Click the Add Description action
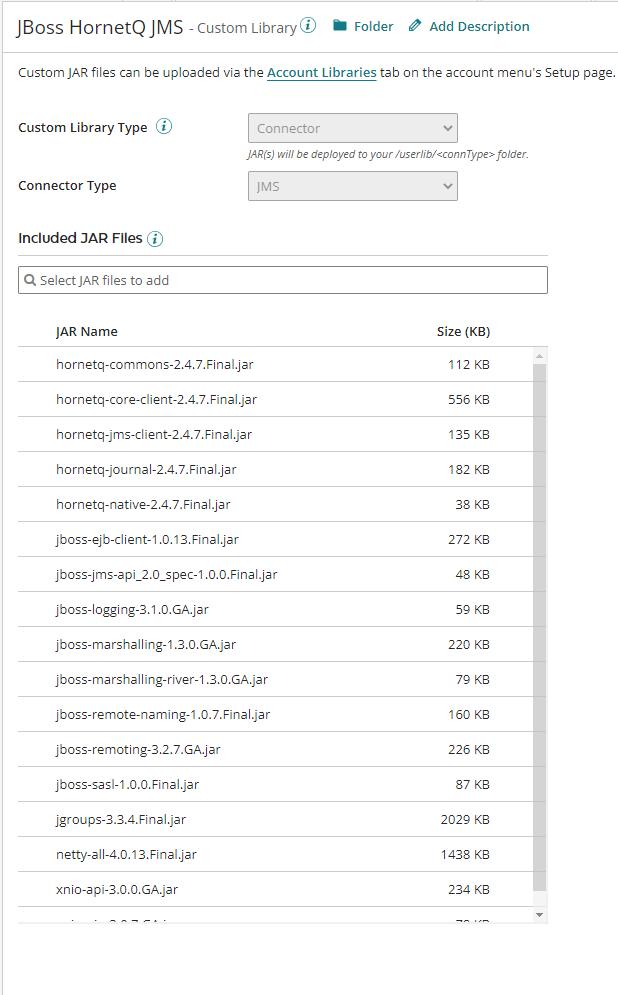Image resolution: width=618 pixels, height=995 pixels. coord(478,27)
